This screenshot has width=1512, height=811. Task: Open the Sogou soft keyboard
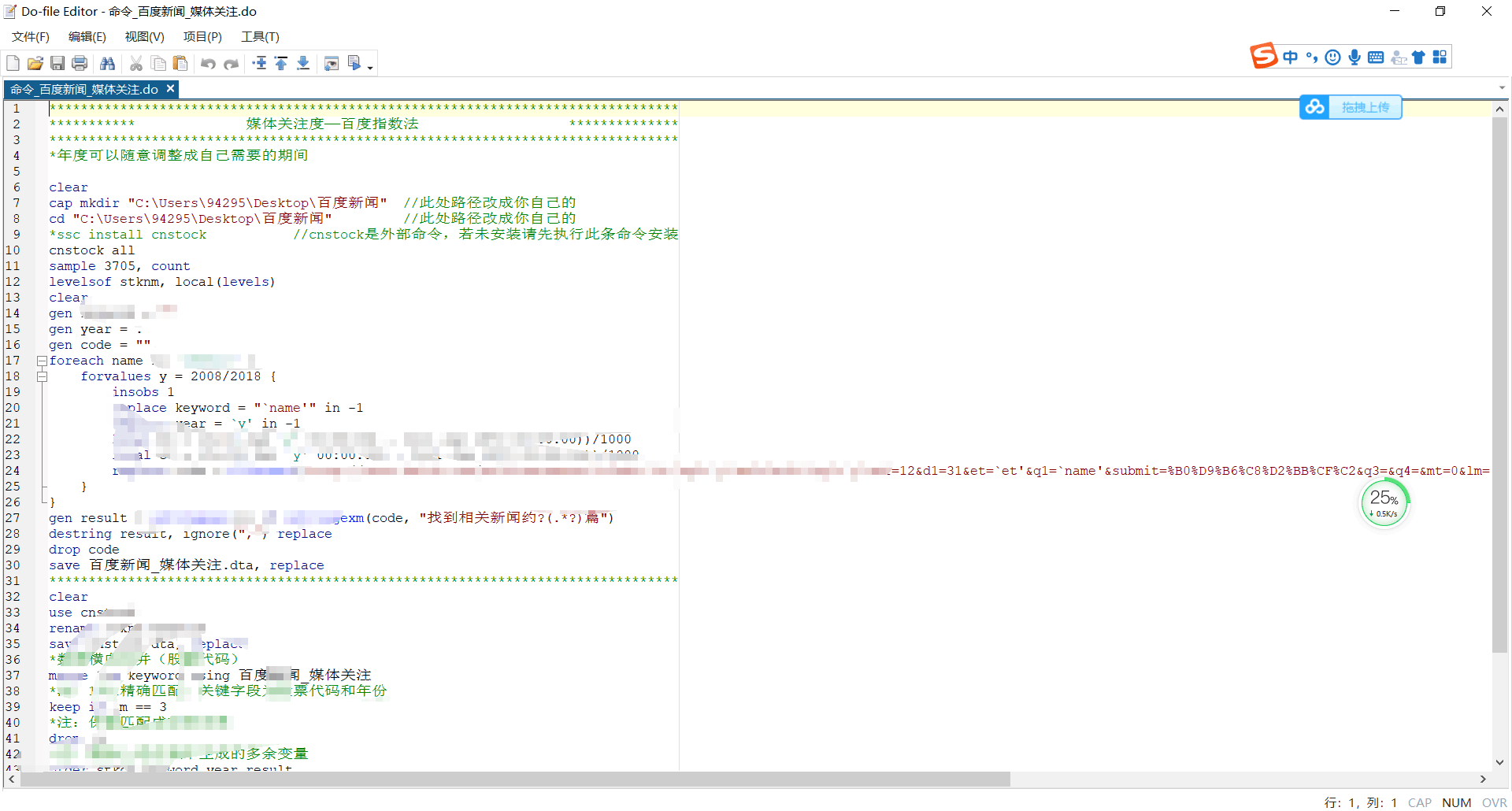1376,57
